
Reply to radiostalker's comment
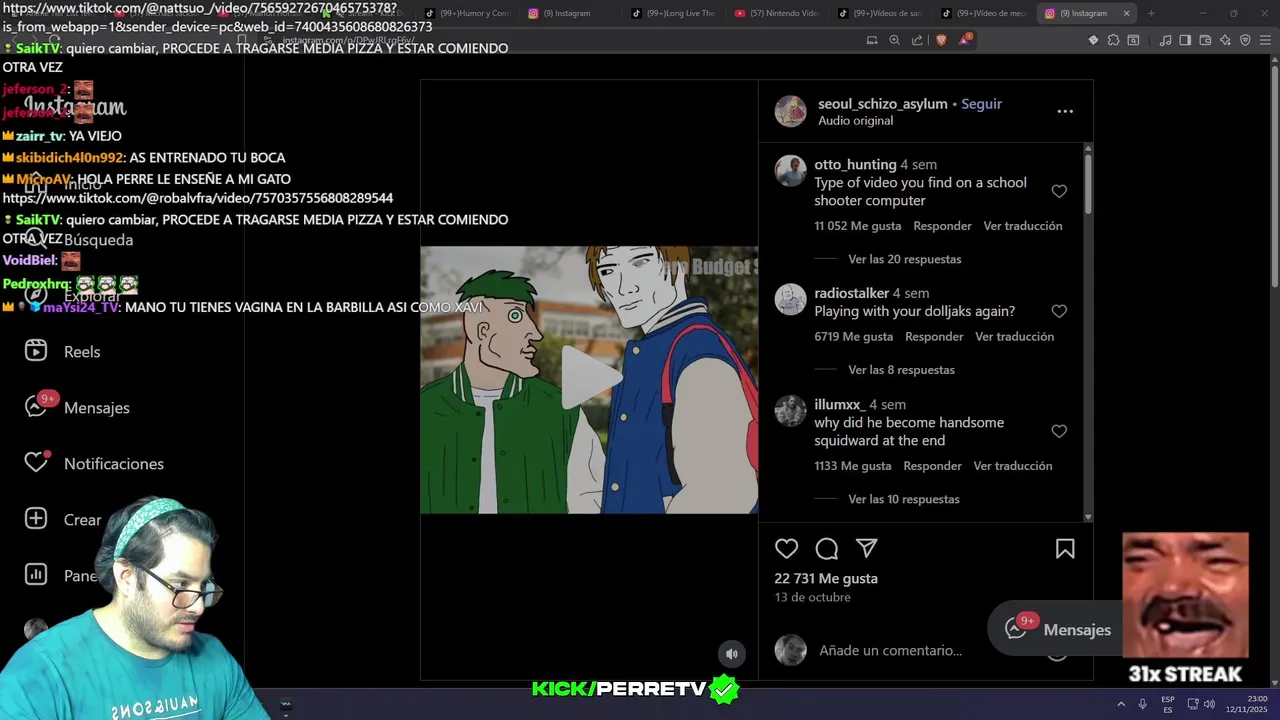pyautogui.click(x=934, y=337)
